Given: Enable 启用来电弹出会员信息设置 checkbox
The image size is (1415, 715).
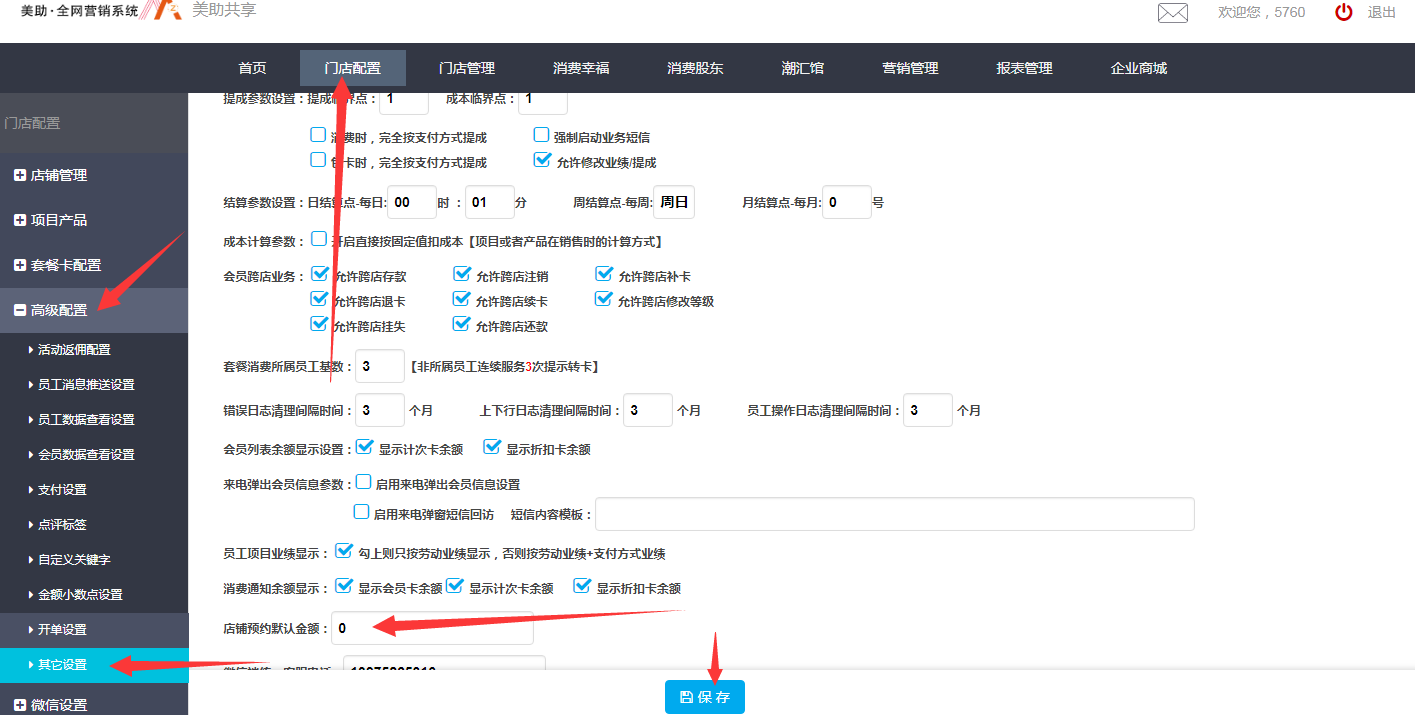Looking at the screenshot, I should [x=363, y=482].
